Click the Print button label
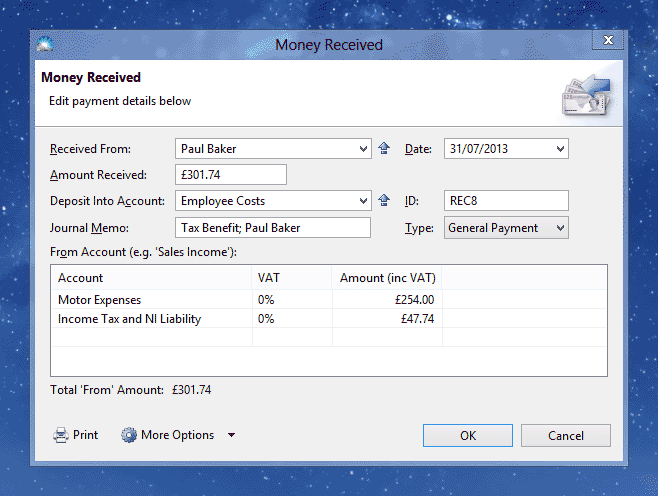Image resolution: width=658 pixels, height=496 pixels. (85, 435)
